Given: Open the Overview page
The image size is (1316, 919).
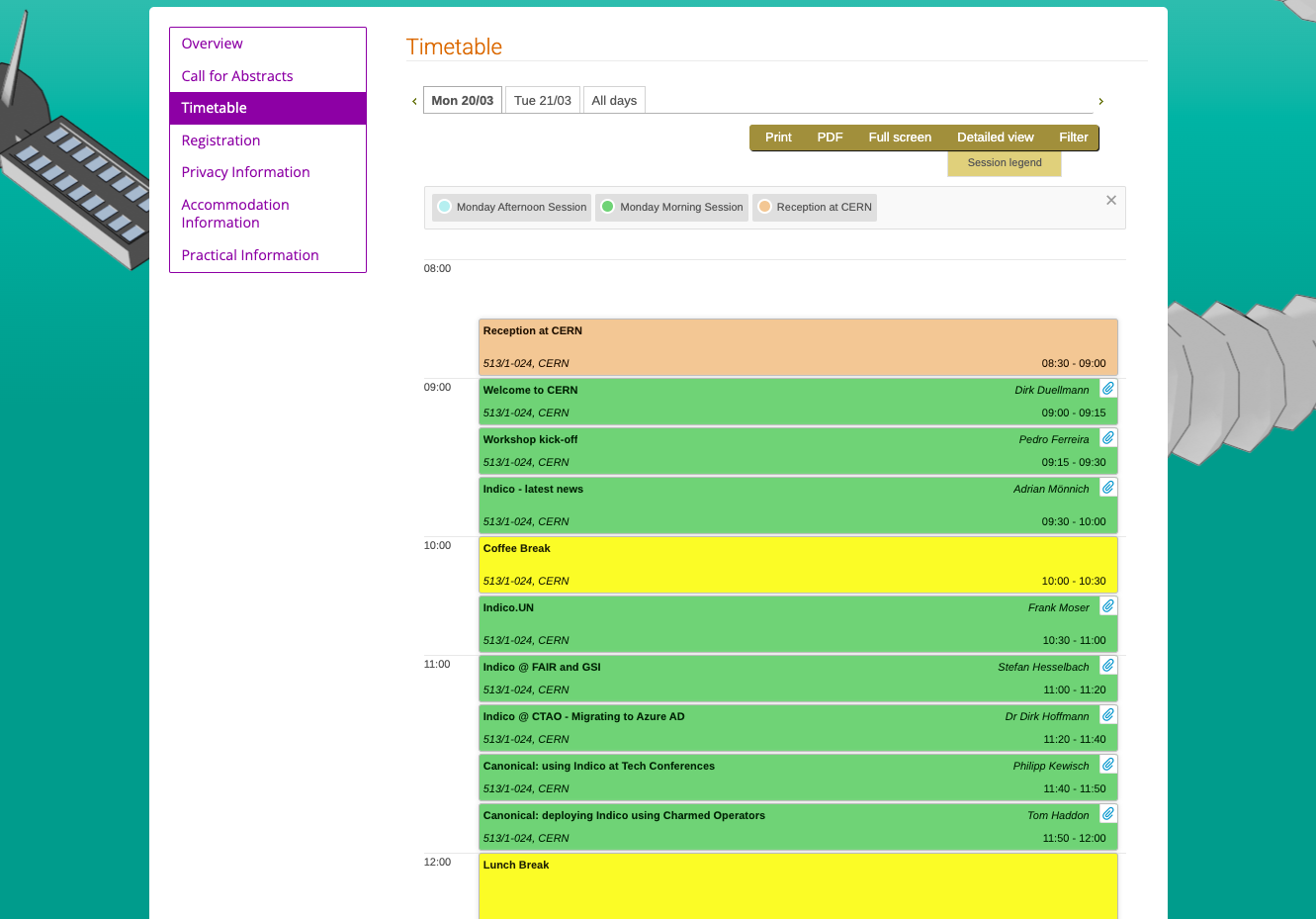Looking at the screenshot, I should (x=268, y=44).
